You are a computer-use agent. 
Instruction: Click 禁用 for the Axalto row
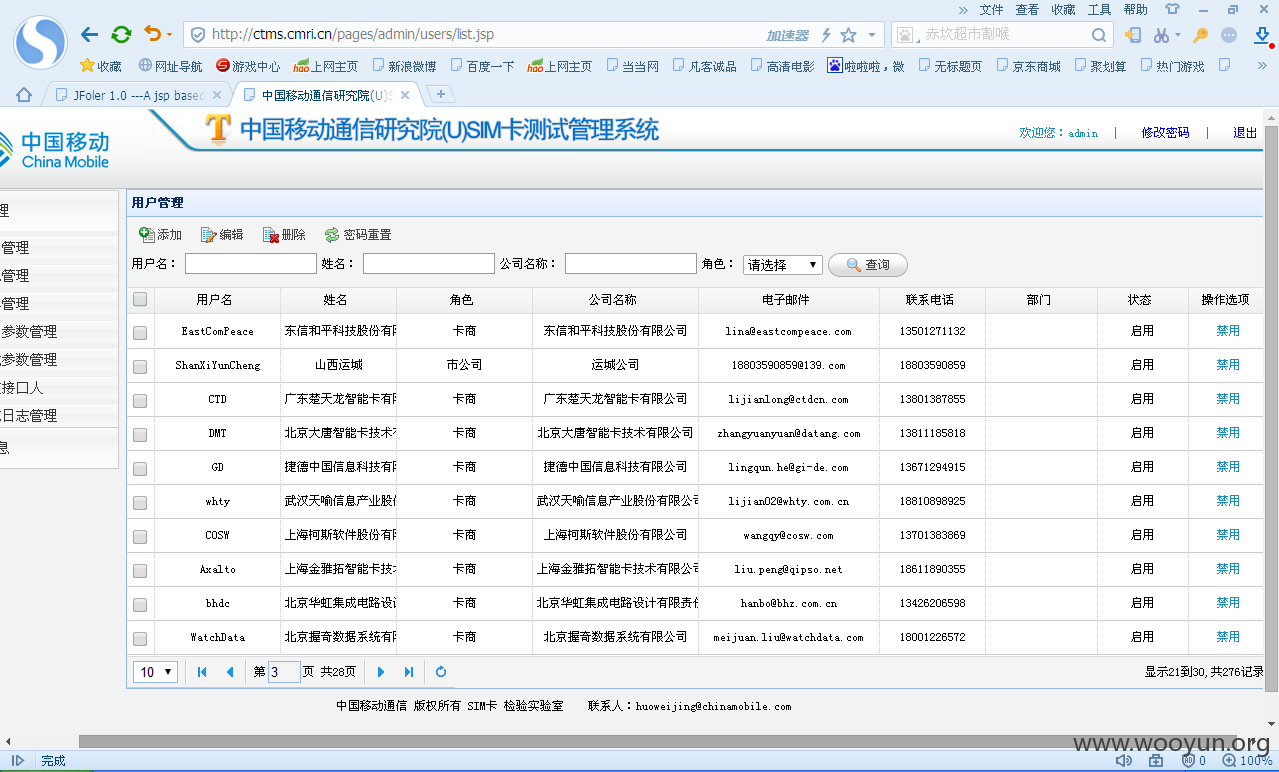pos(1227,569)
